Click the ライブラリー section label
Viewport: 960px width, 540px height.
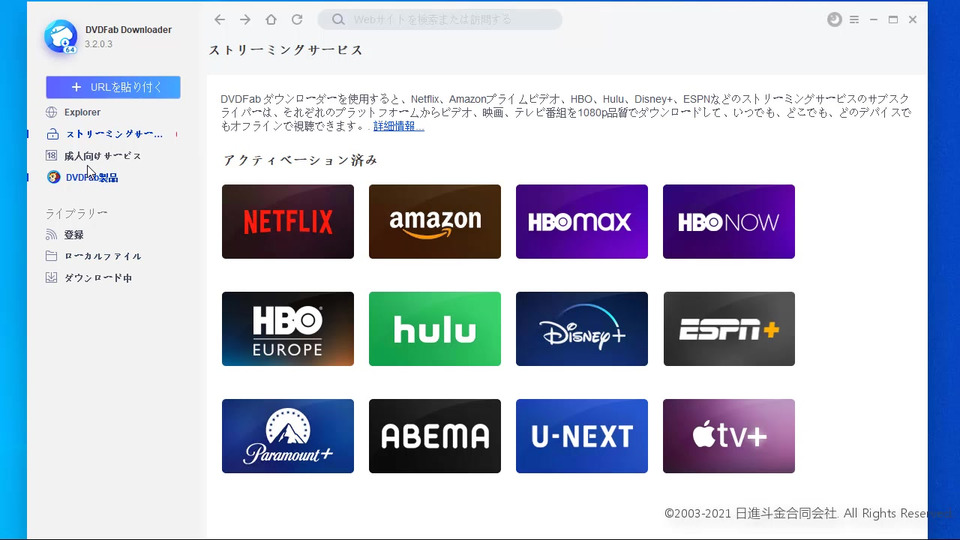(77, 213)
